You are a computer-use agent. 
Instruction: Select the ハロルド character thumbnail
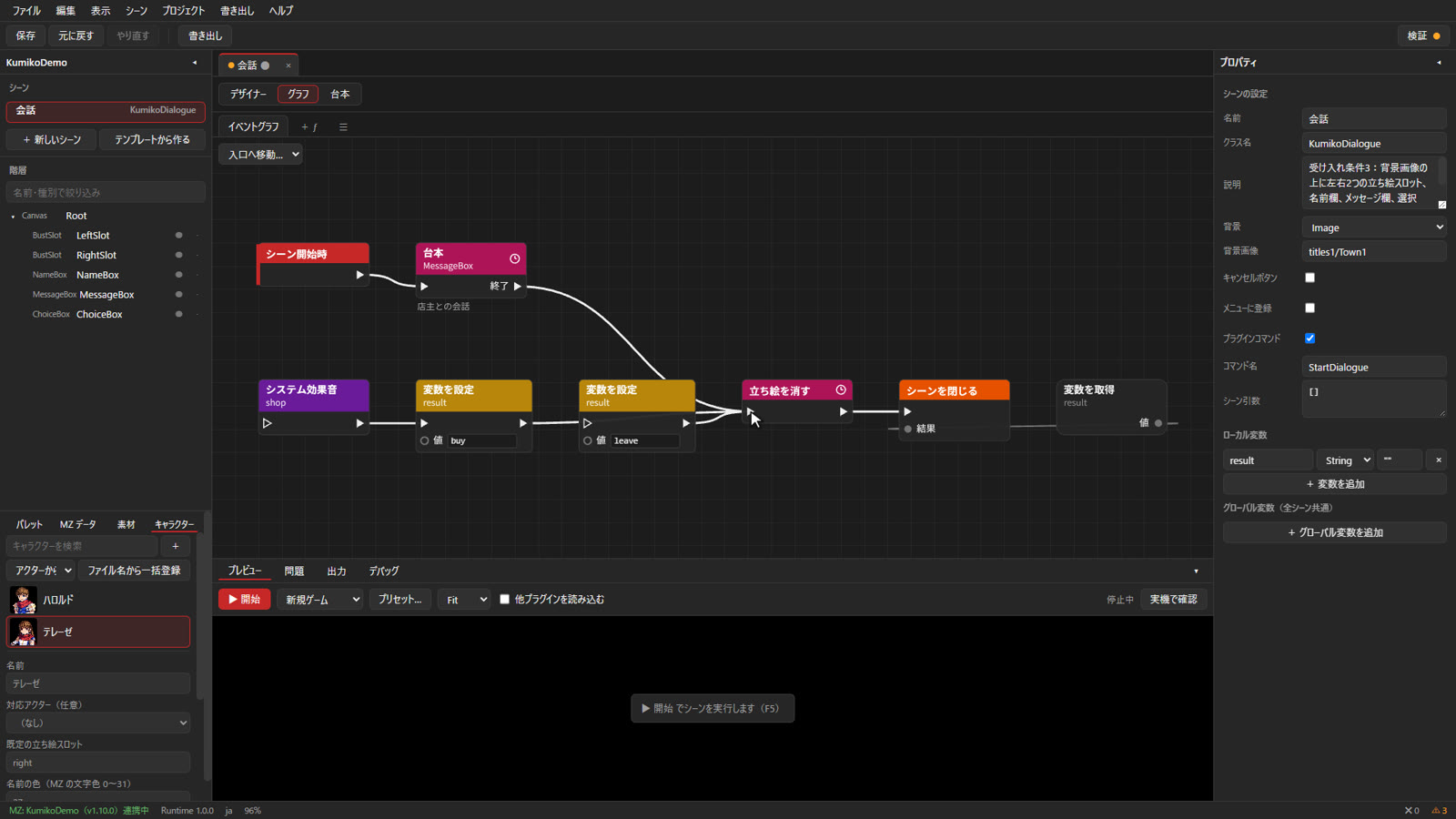coord(23,600)
